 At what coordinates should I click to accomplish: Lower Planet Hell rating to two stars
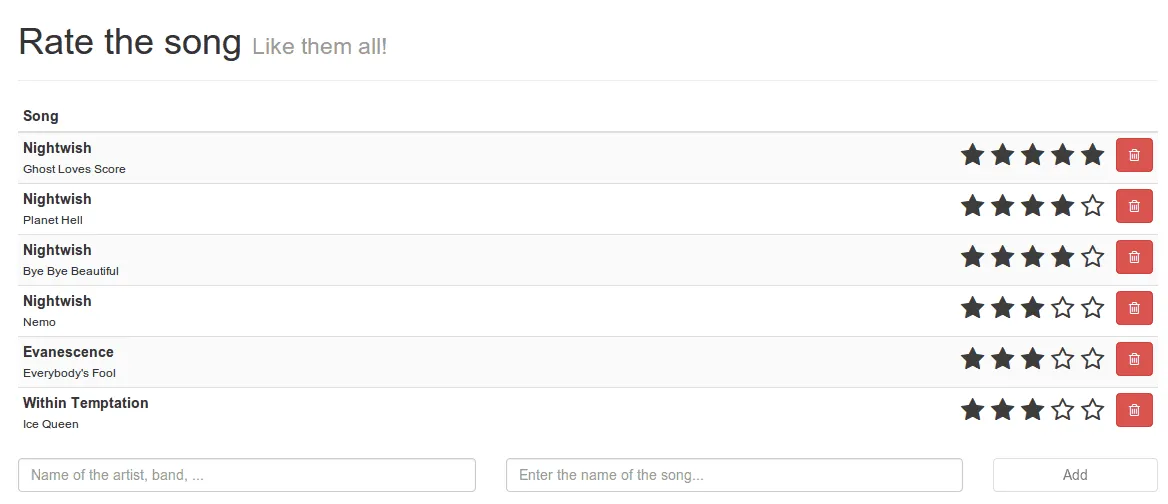pos(1002,206)
